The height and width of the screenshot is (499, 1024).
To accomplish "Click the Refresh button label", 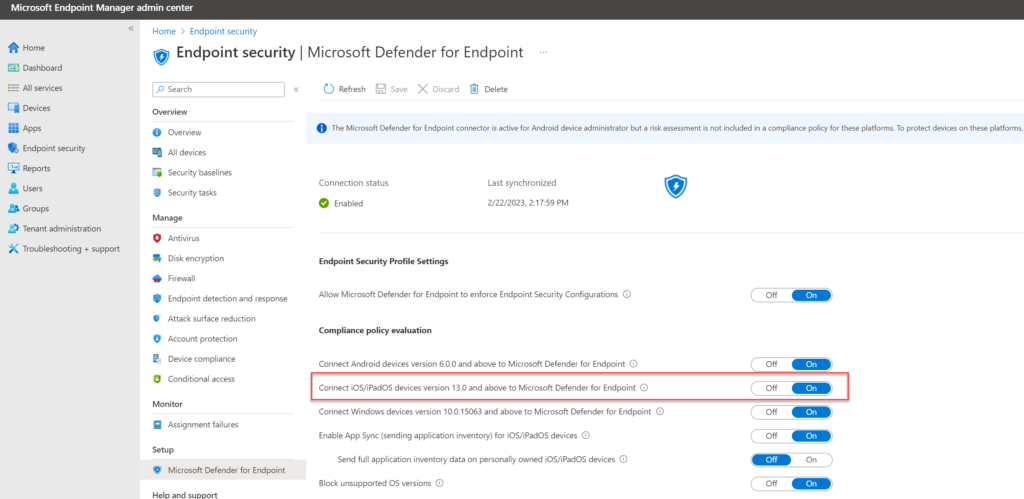I will click(352, 89).
